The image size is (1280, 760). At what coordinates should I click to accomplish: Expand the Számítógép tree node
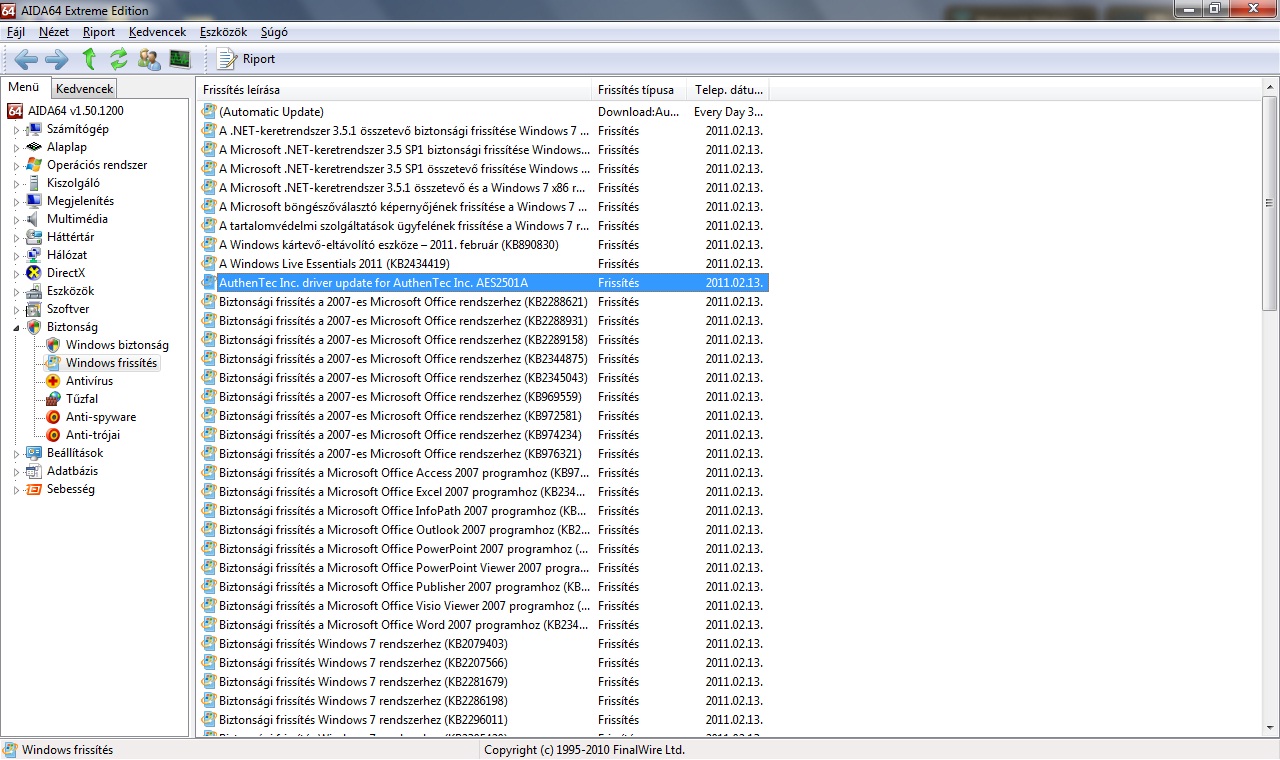[x=16, y=130]
